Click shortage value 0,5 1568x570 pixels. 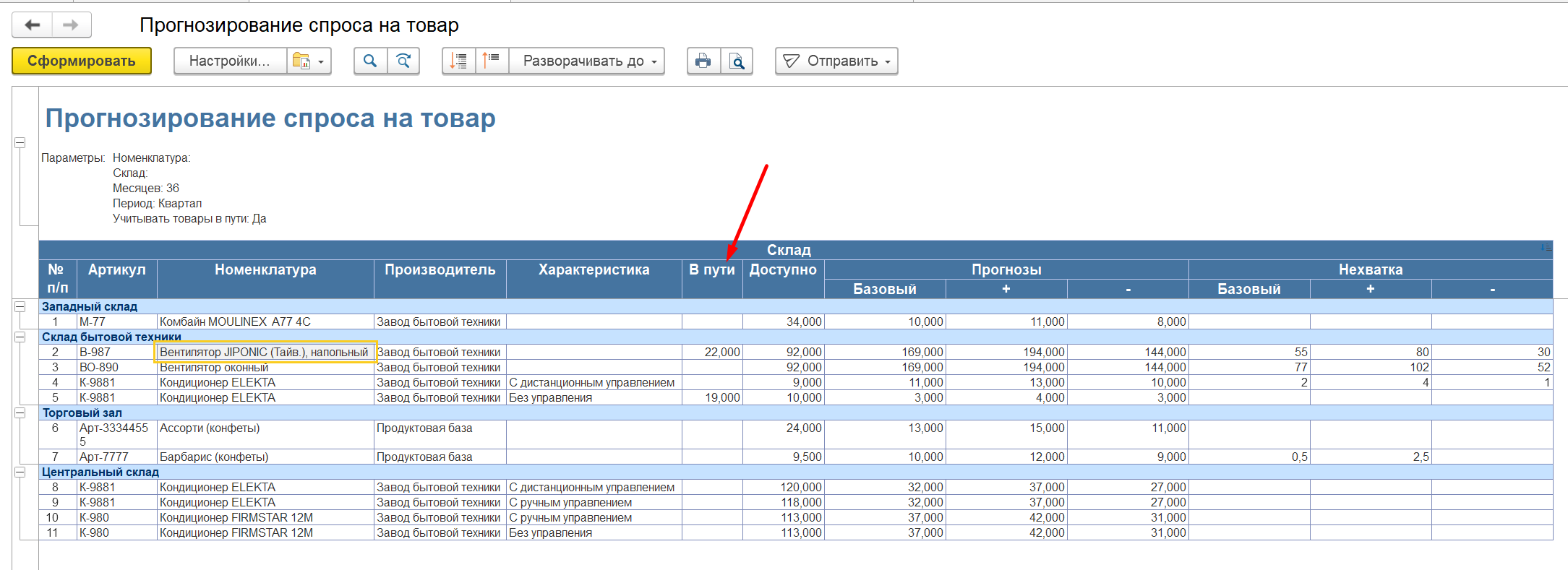[1249, 457]
